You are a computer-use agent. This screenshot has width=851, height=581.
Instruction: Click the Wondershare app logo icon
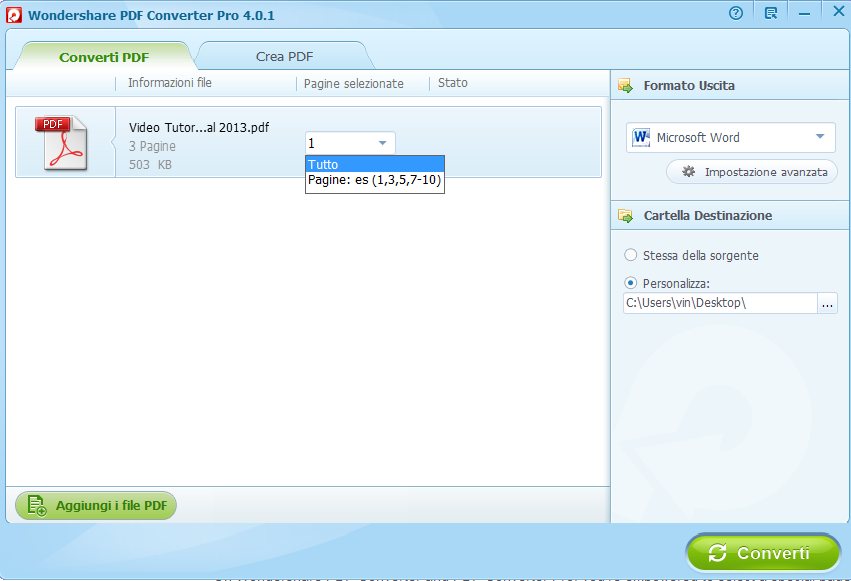pos(14,15)
